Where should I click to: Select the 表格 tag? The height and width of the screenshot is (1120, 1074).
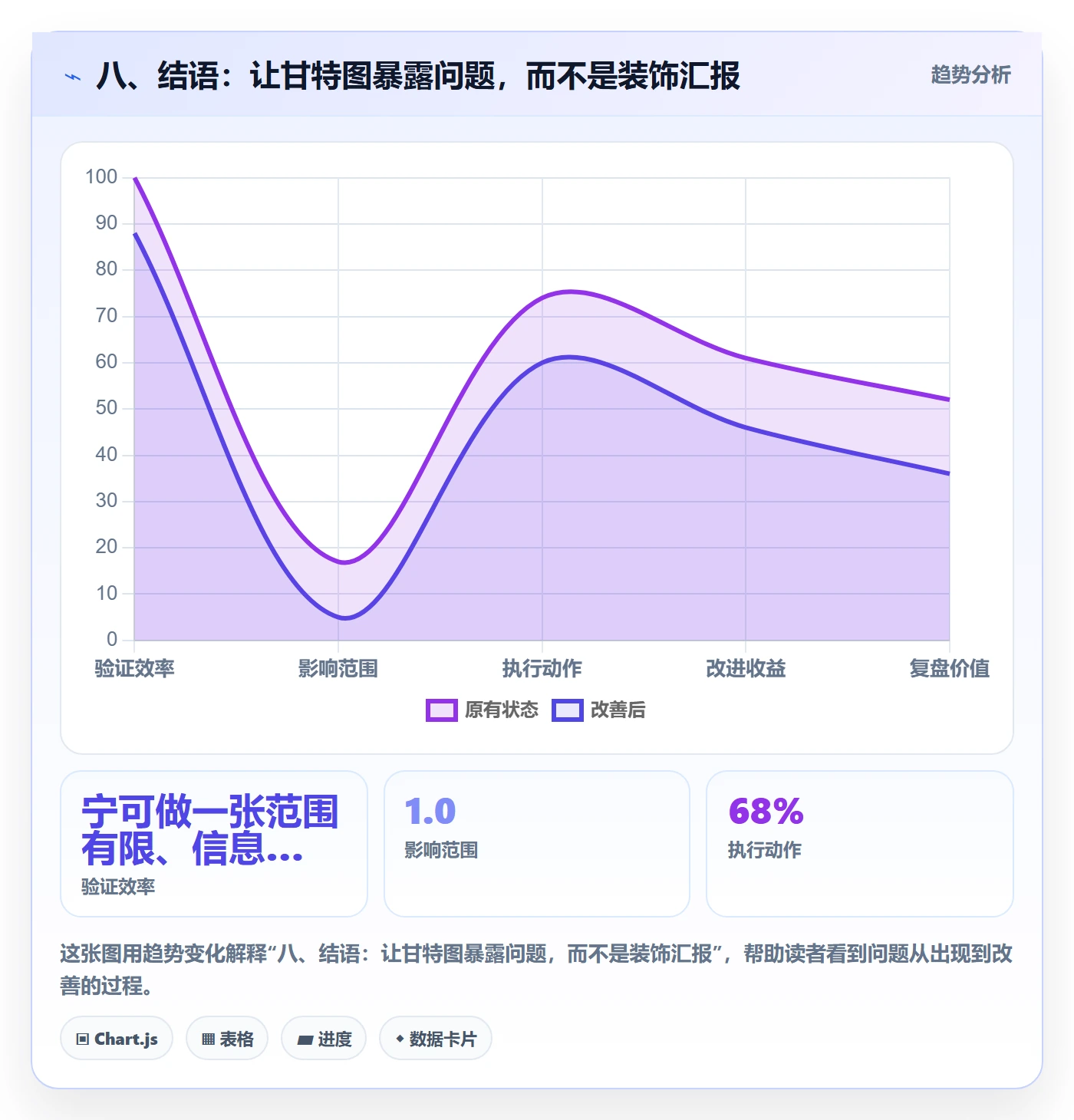(x=227, y=1039)
